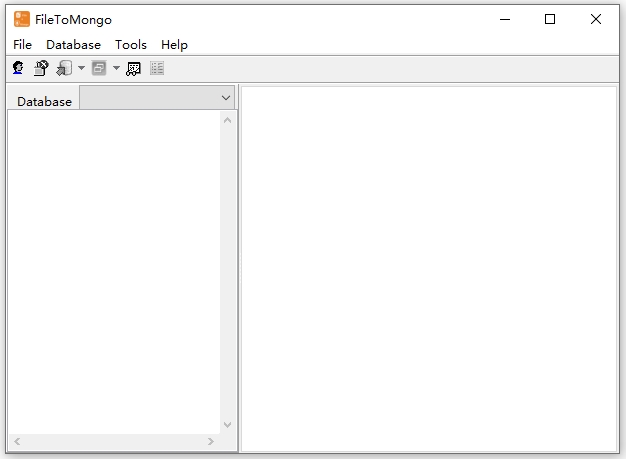The height and width of the screenshot is (459, 626).
Task: Click the tree panel's scroll left arrow
Action: (x=17, y=441)
